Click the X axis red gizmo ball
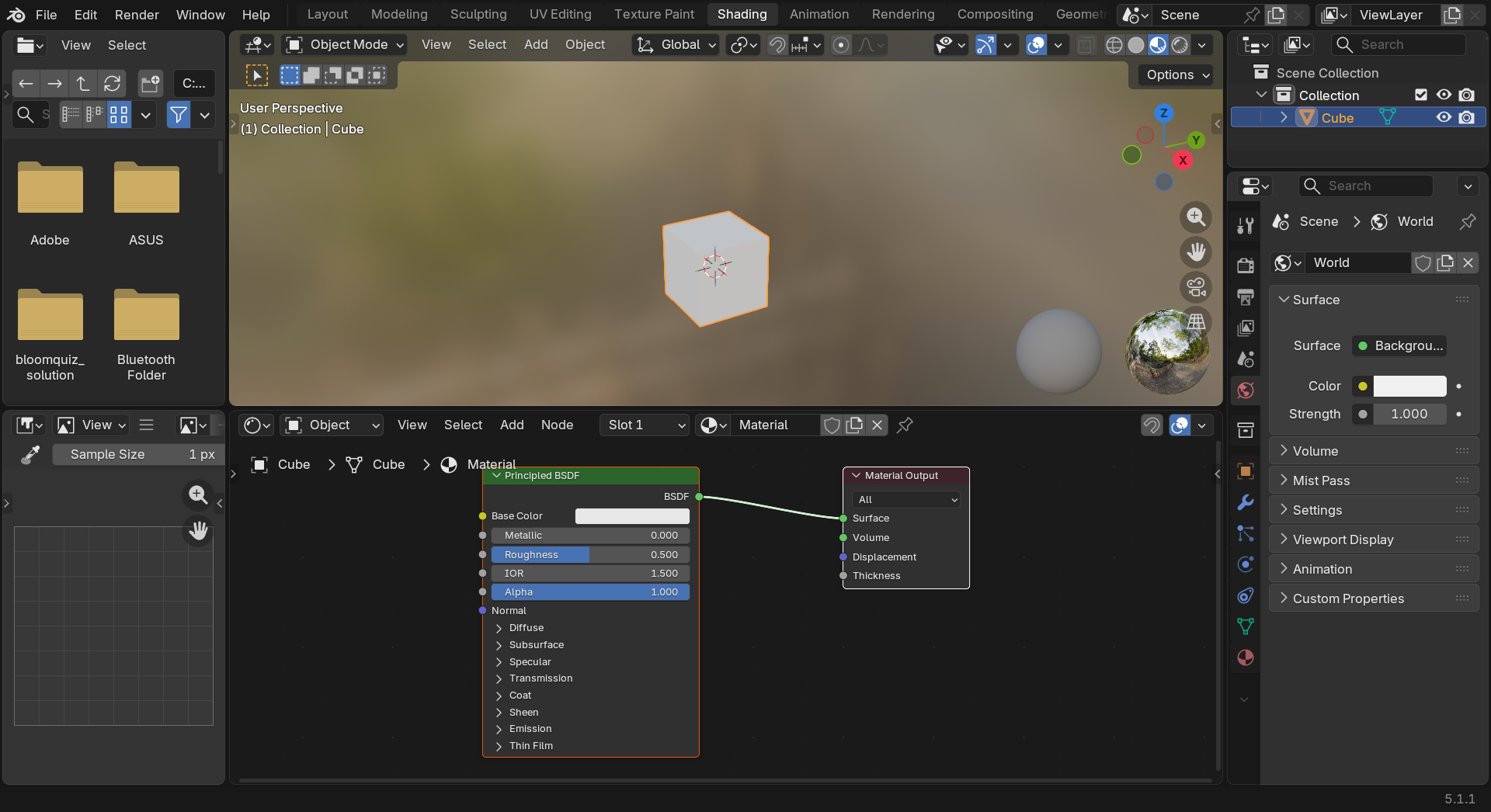The image size is (1491, 812). pyautogui.click(x=1183, y=160)
